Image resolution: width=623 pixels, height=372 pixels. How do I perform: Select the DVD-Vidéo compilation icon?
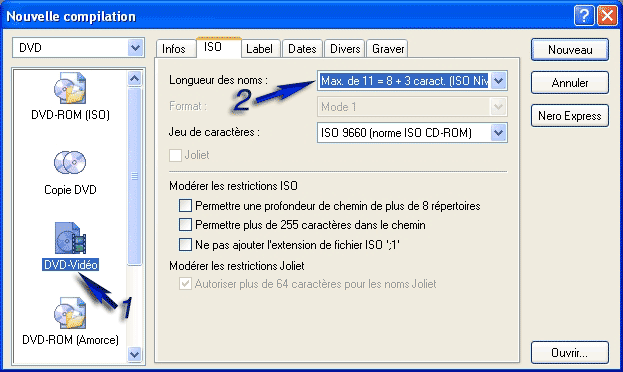[70, 238]
